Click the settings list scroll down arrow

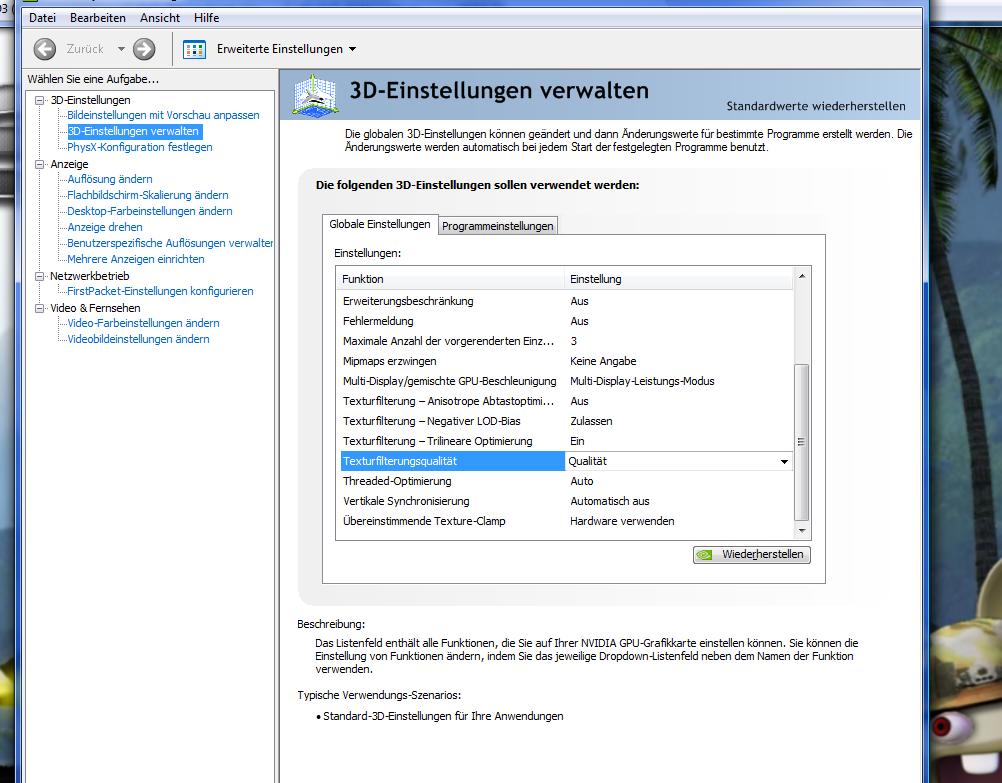[x=801, y=531]
